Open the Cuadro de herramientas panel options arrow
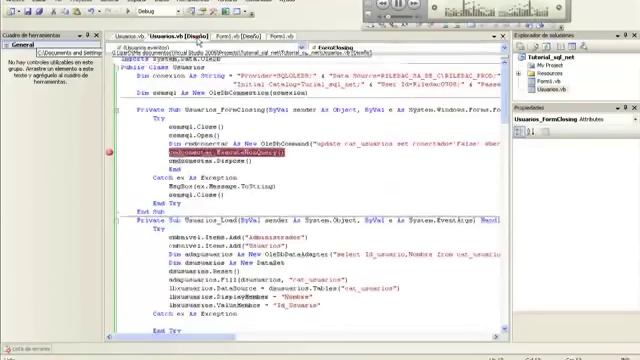 [80, 36]
